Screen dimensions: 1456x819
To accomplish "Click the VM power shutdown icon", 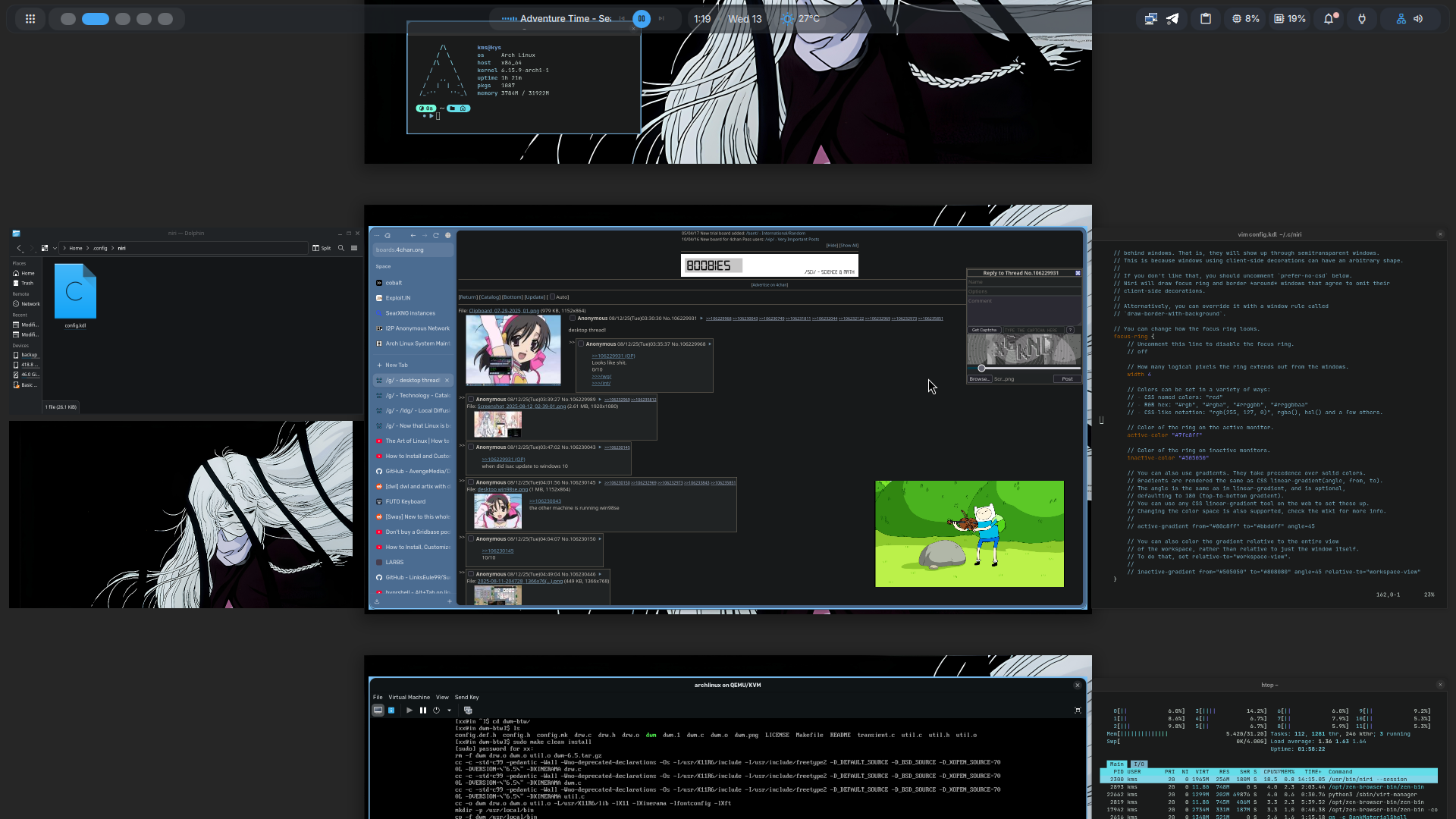I will (436, 711).
